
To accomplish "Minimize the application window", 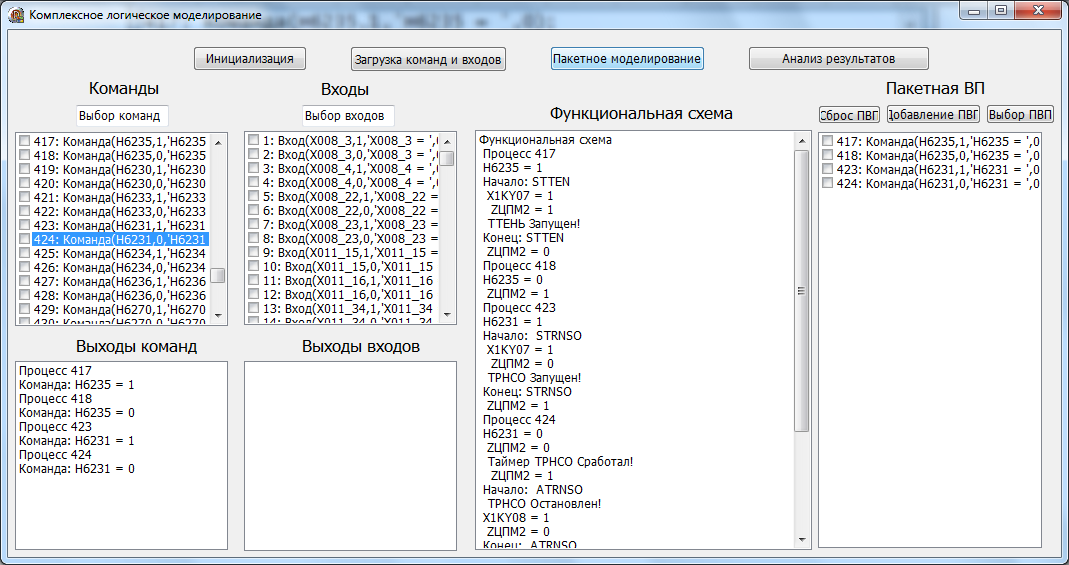I will click(x=974, y=11).
